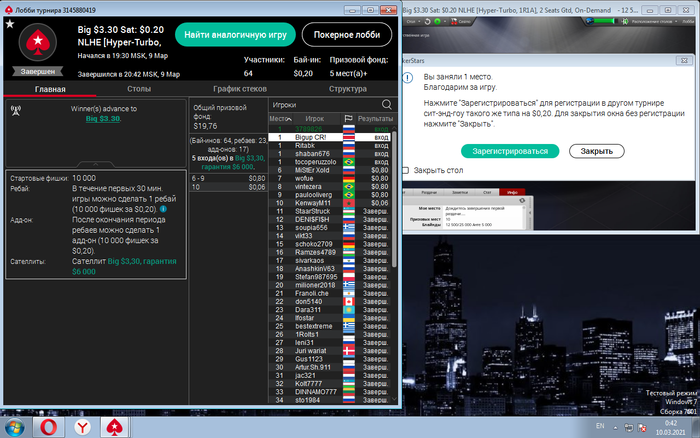
Task: Select player Bigup CR! row
Action: 329,137
